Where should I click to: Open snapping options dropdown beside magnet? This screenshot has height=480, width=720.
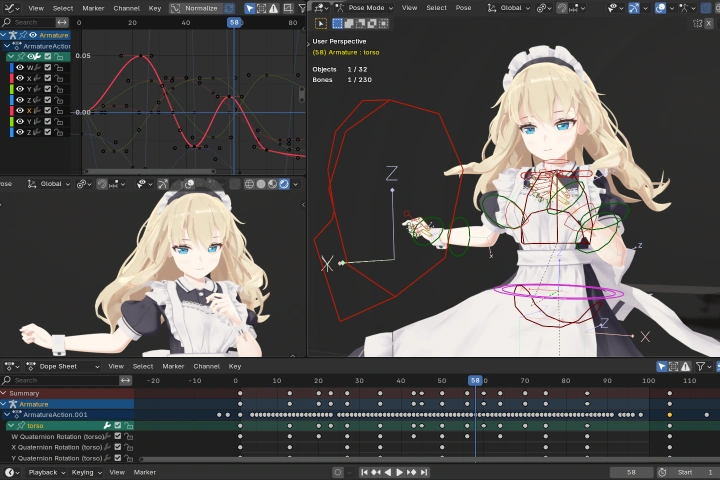(x=578, y=8)
